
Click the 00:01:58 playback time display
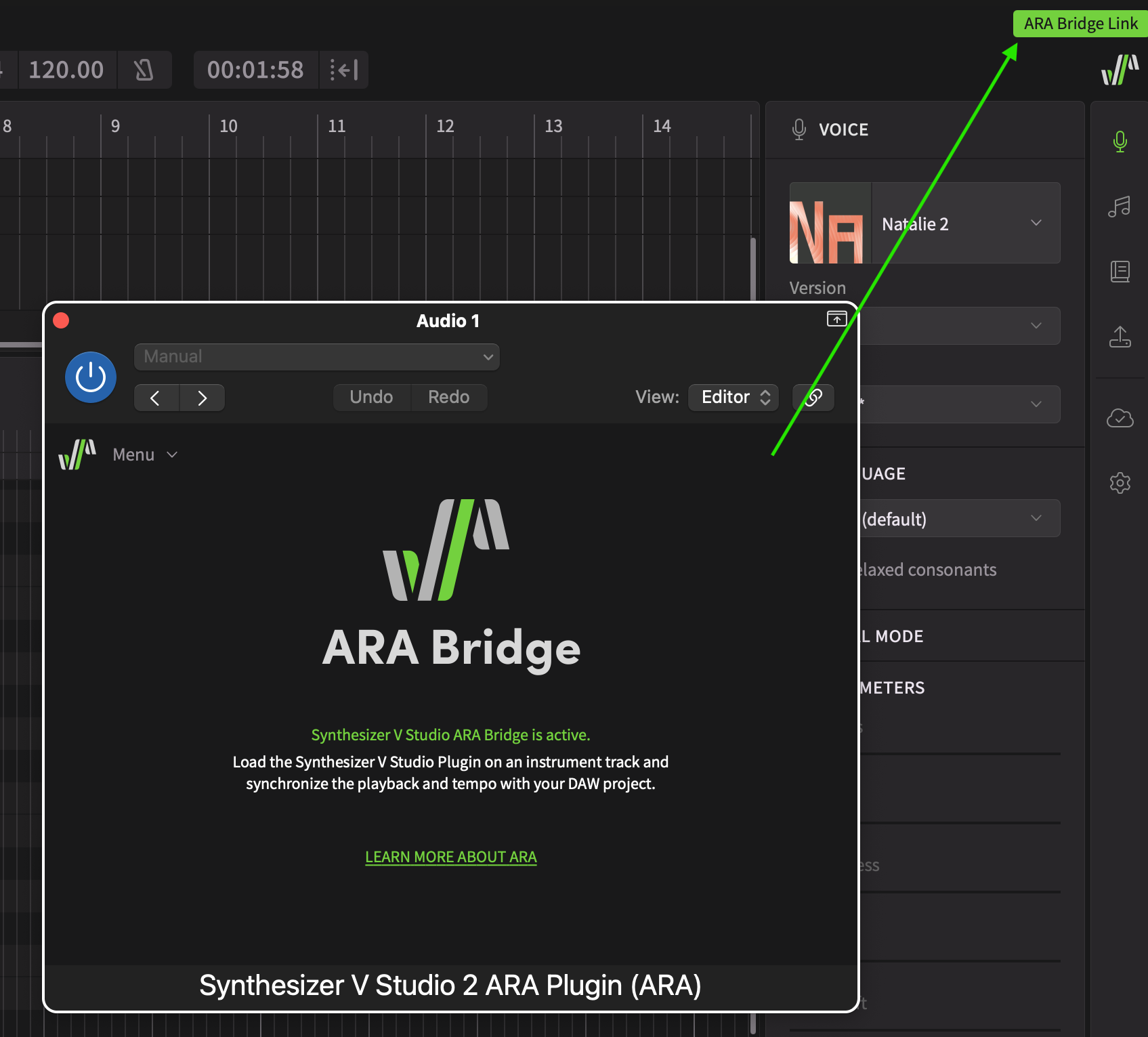pos(255,70)
